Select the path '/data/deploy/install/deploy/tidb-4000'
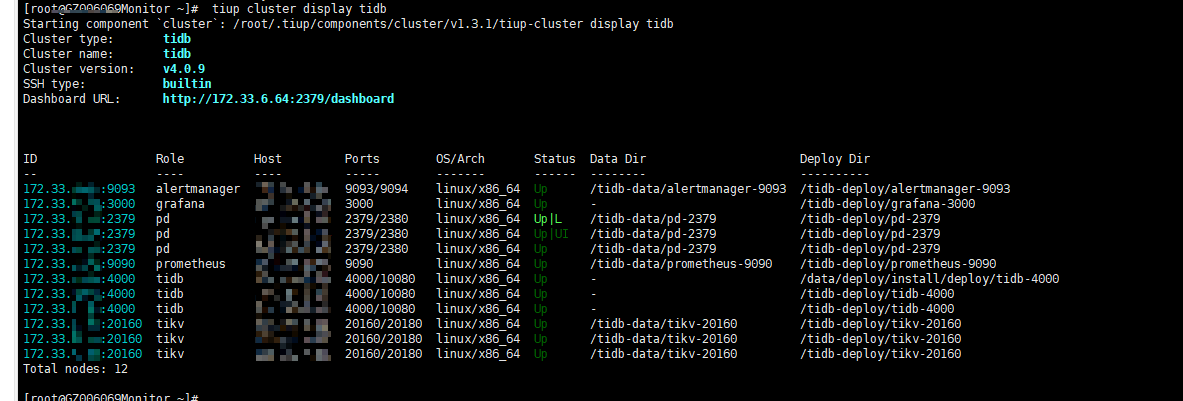 point(930,279)
